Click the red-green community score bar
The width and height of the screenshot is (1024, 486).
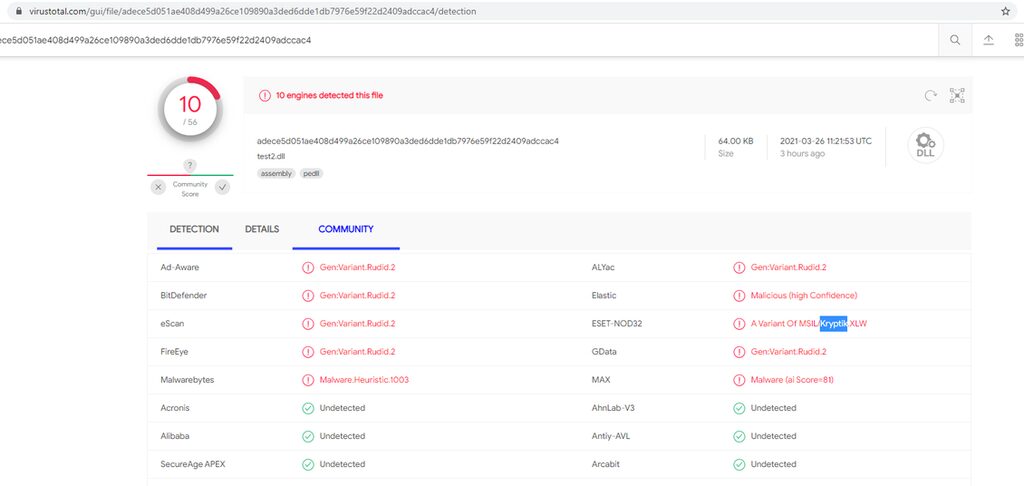[x=190, y=175]
